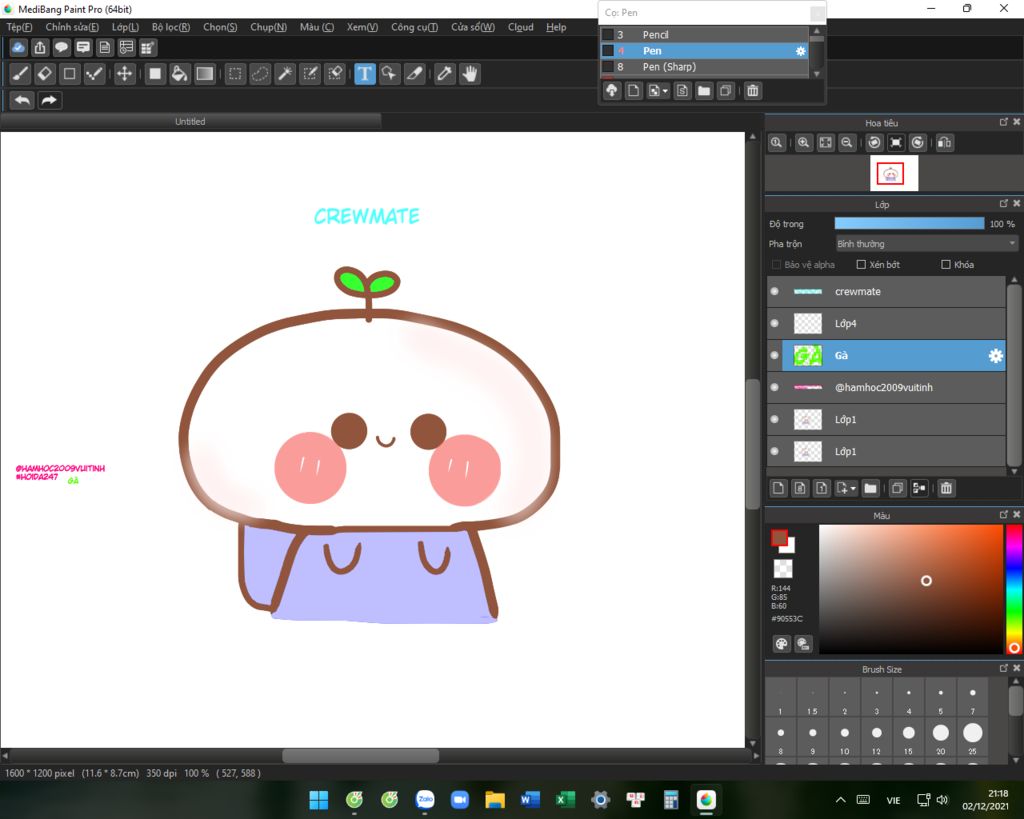
Task: Switch to the Untitled document tab
Action: click(x=190, y=121)
